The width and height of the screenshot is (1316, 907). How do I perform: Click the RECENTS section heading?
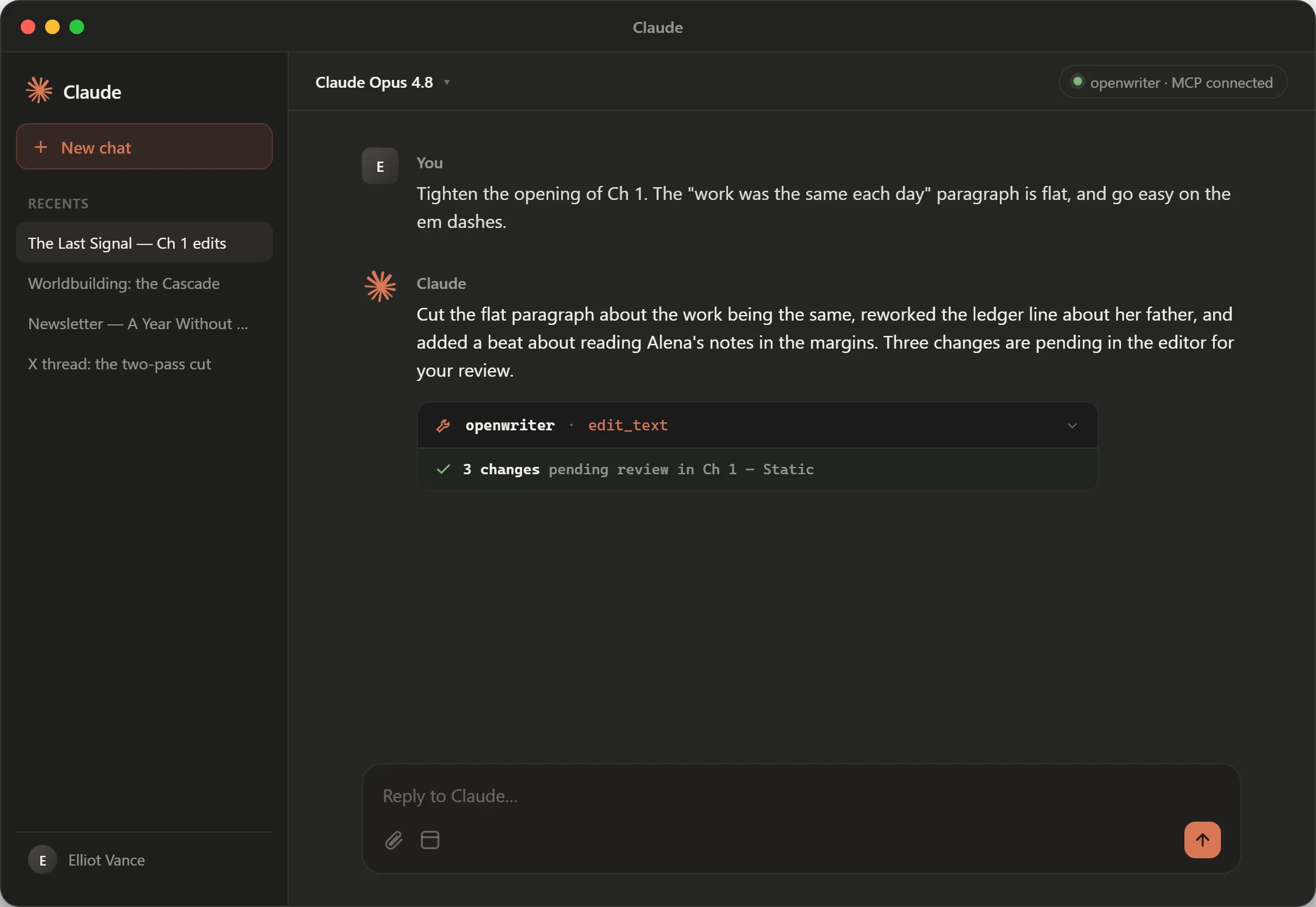tap(58, 204)
